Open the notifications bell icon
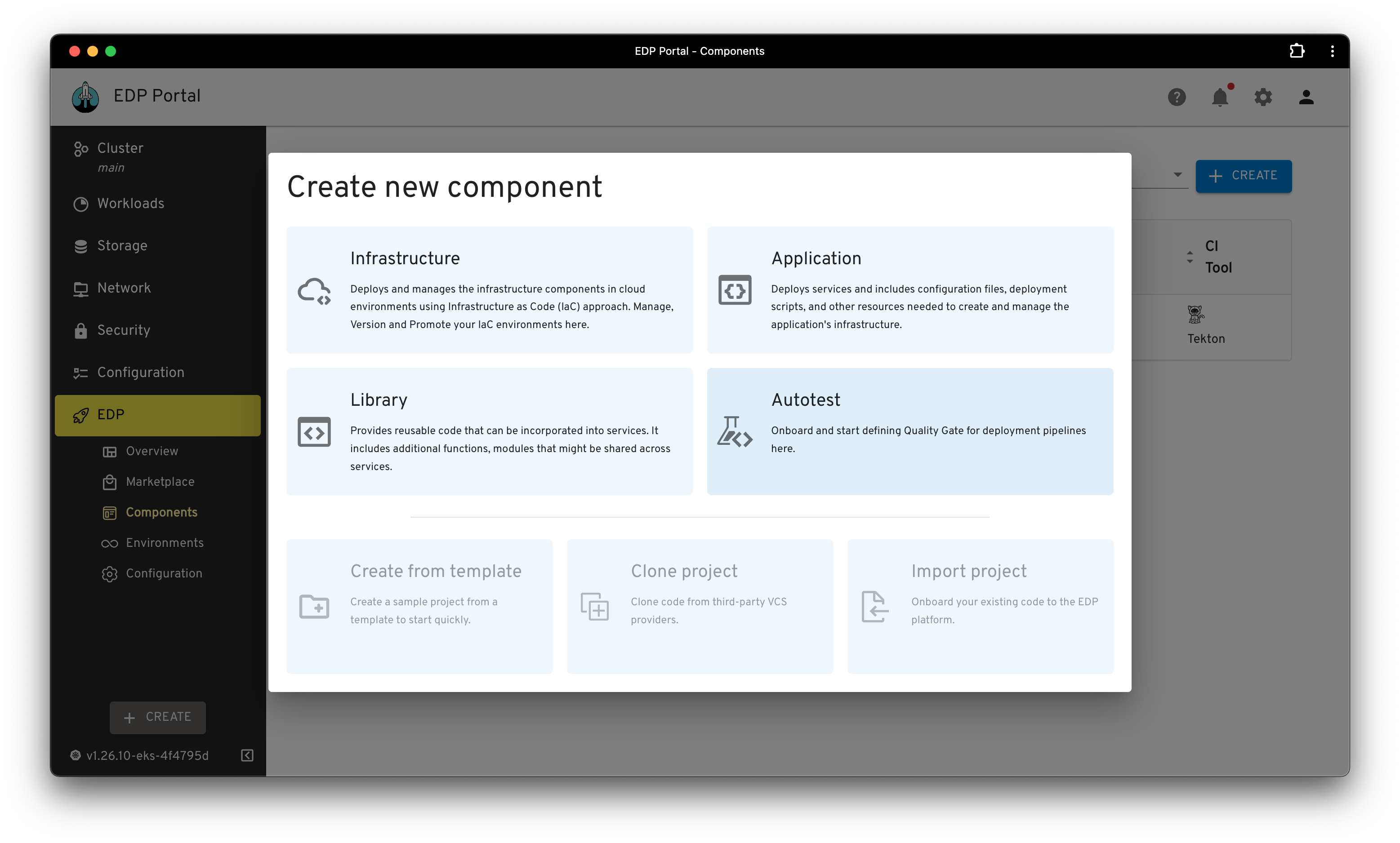Viewport: 1400px width, 843px height. tap(1219, 97)
